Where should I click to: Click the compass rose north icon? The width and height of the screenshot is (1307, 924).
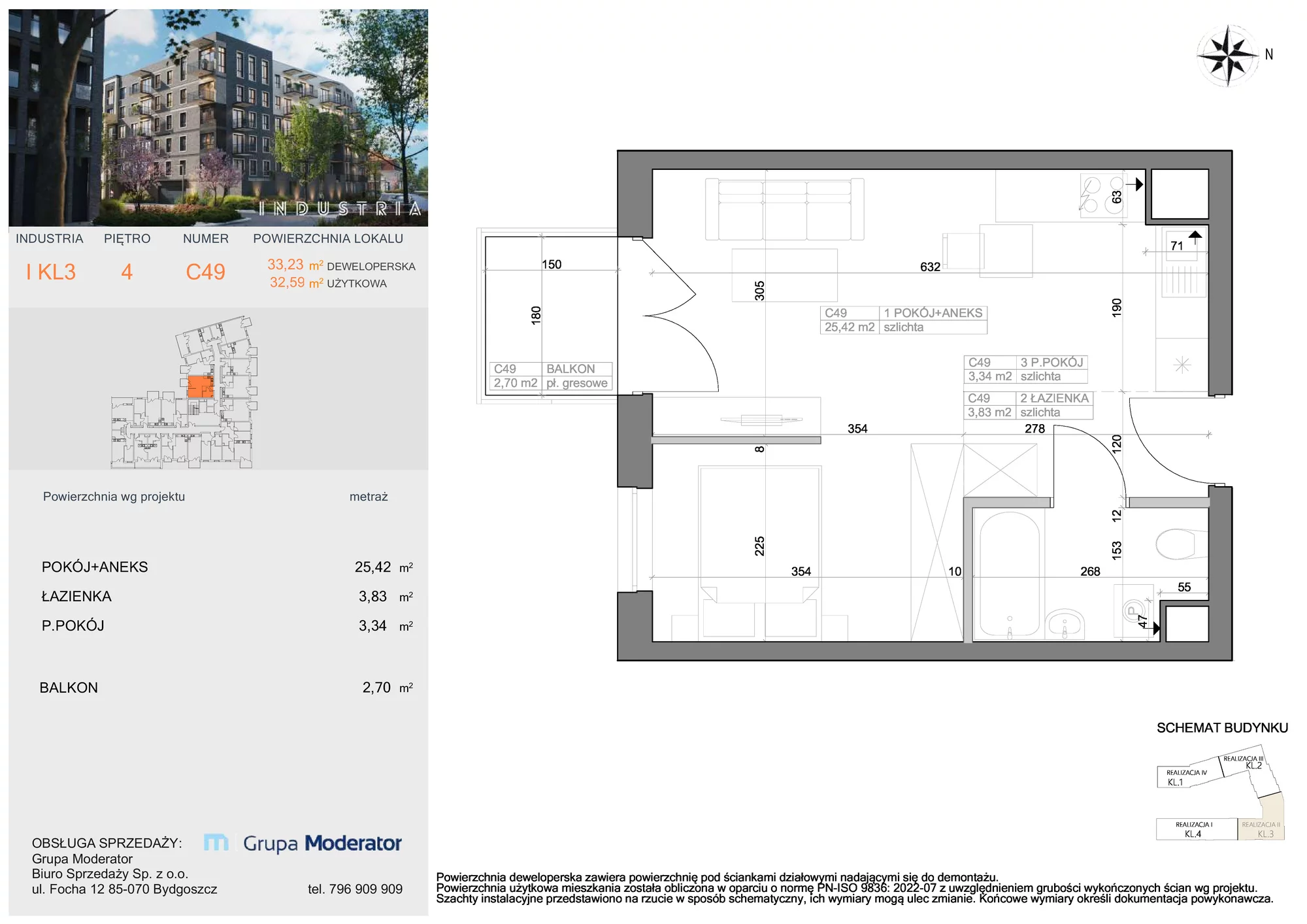(1228, 56)
